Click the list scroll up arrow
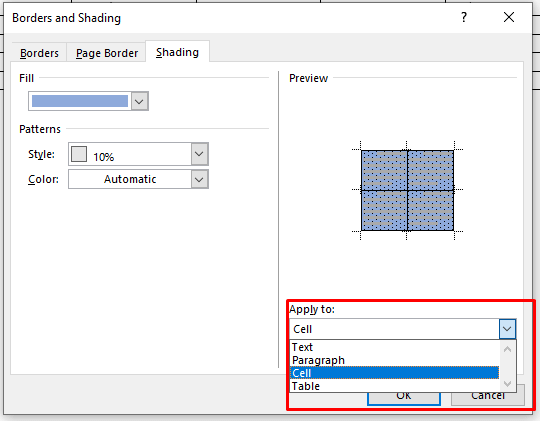 coord(507,349)
